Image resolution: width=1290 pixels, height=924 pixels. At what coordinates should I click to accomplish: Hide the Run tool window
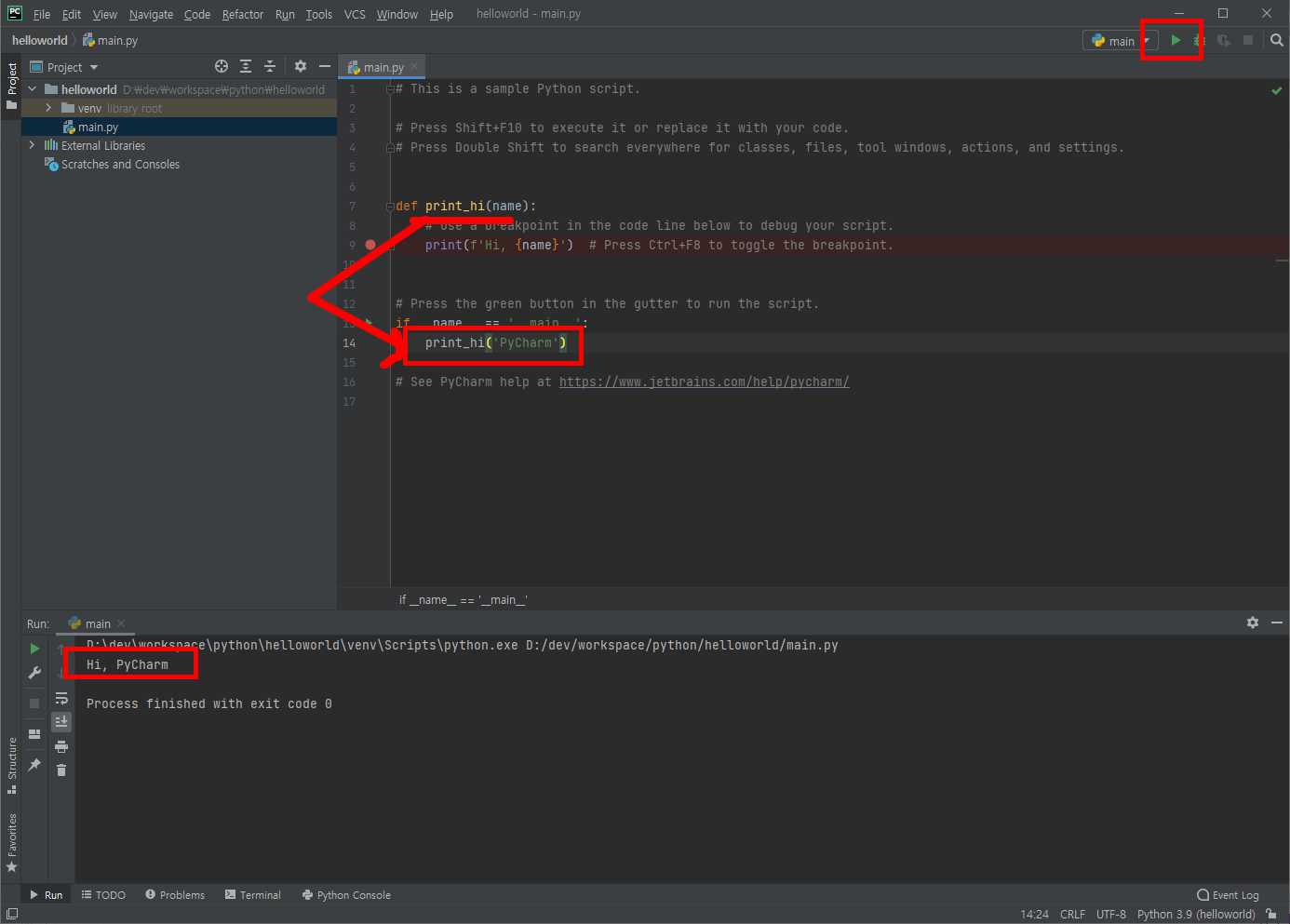1277,623
